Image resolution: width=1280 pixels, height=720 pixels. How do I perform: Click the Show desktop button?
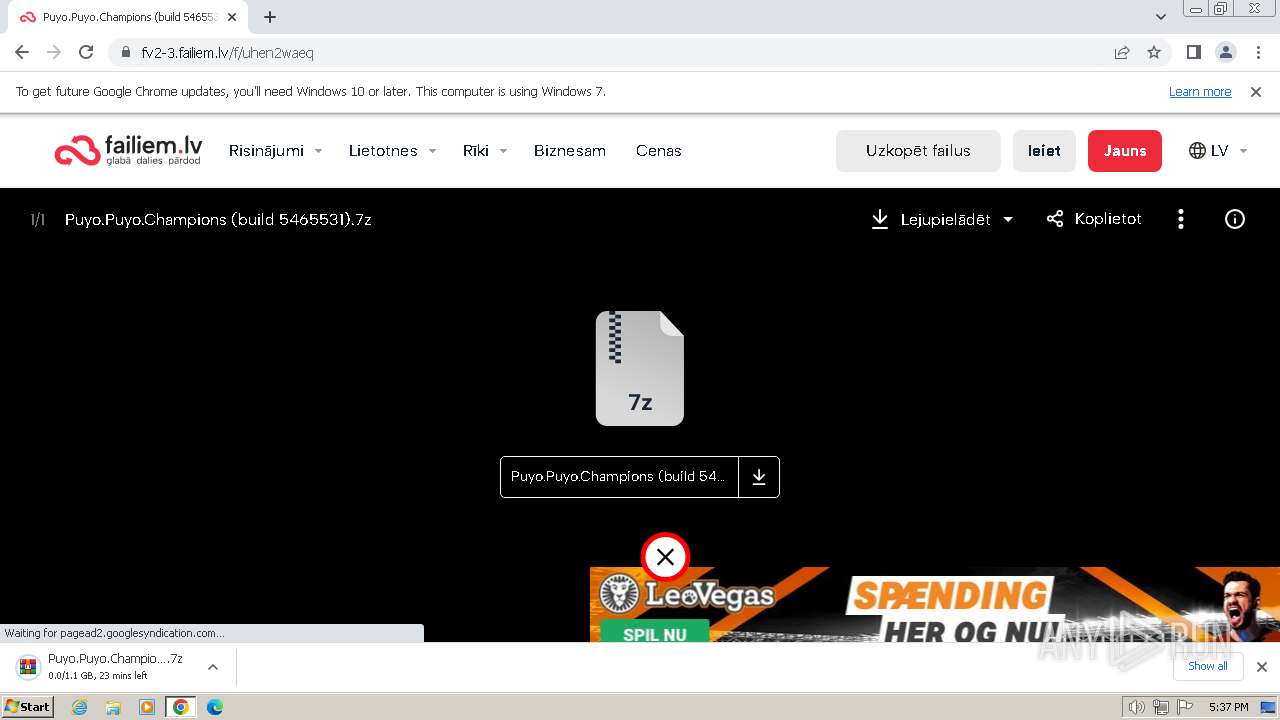tap(1269, 707)
